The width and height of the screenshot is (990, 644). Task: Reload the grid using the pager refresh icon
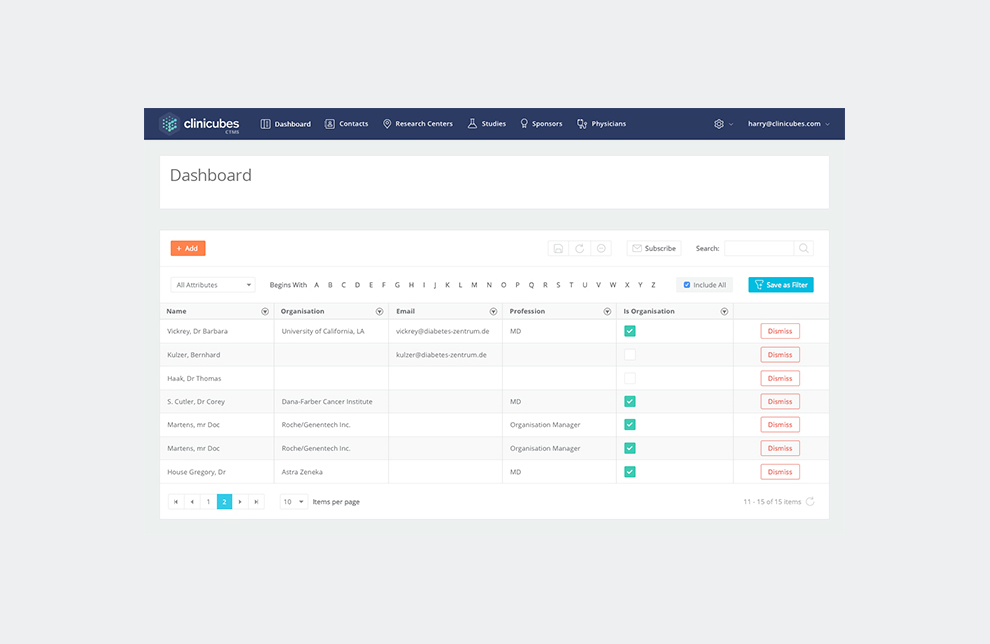pos(810,501)
